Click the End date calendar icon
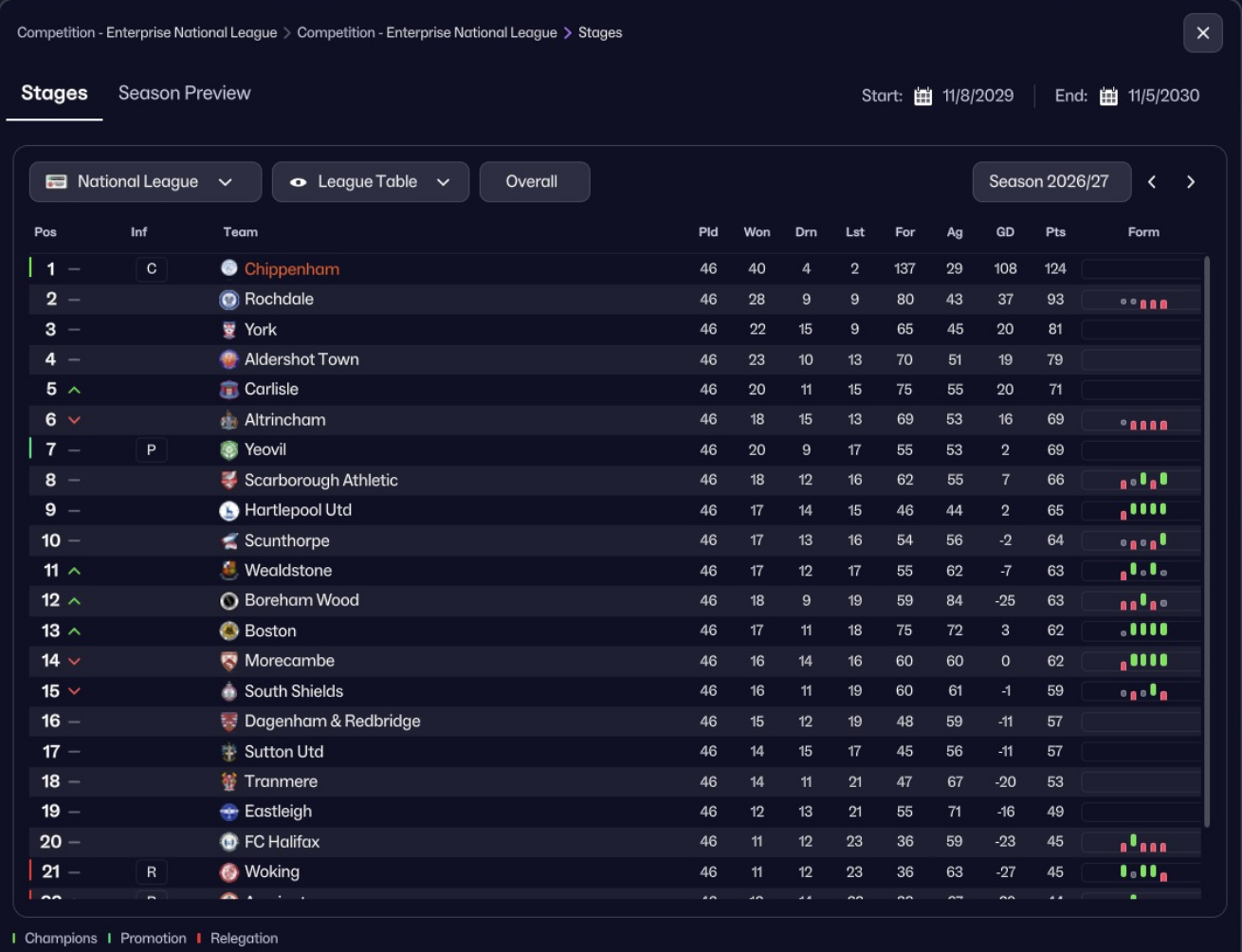1242x952 pixels. [1108, 96]
